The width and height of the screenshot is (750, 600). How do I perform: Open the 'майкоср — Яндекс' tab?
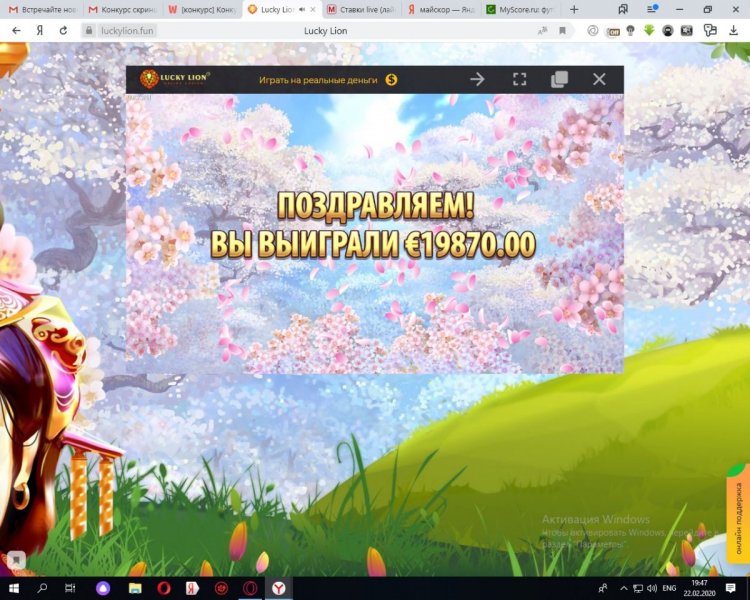[x=440, y=10]
